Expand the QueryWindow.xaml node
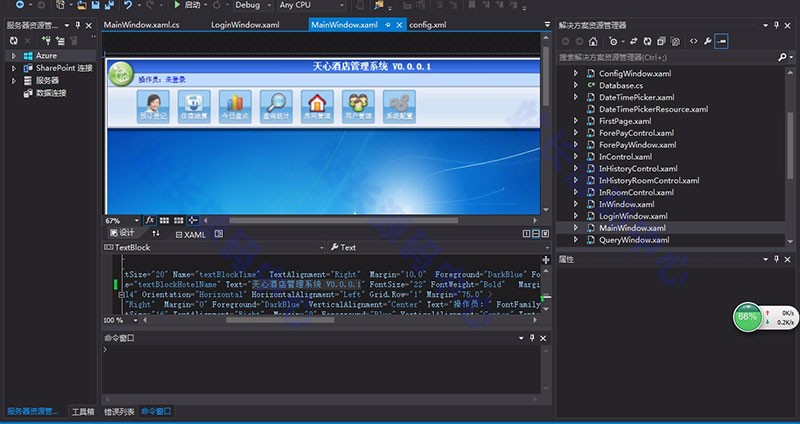Screen dimensions: 800x424 tap(576, 240)
